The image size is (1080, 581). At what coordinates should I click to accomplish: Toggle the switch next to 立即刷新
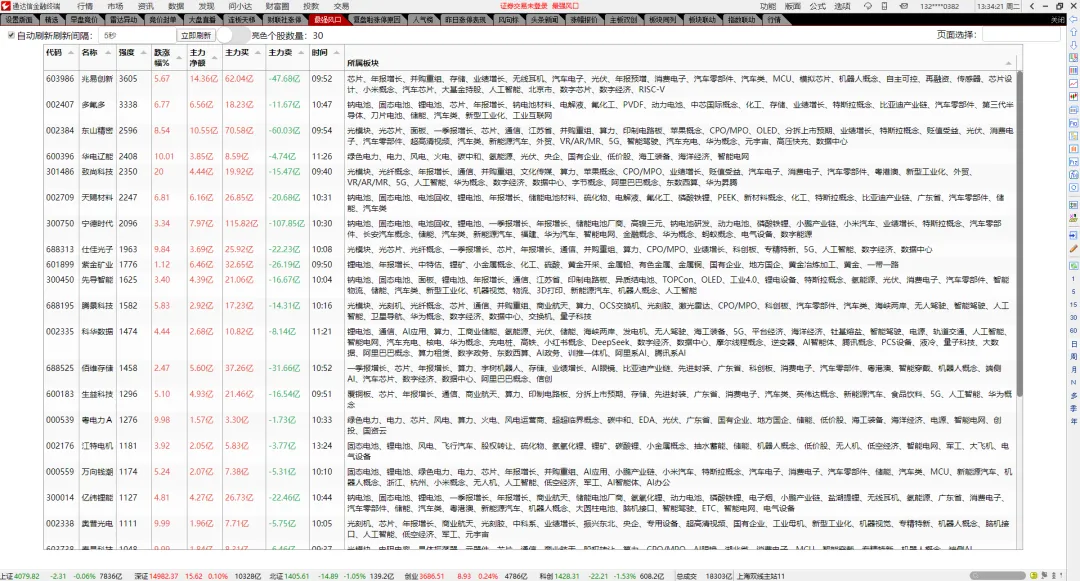[x=233, y=35]
